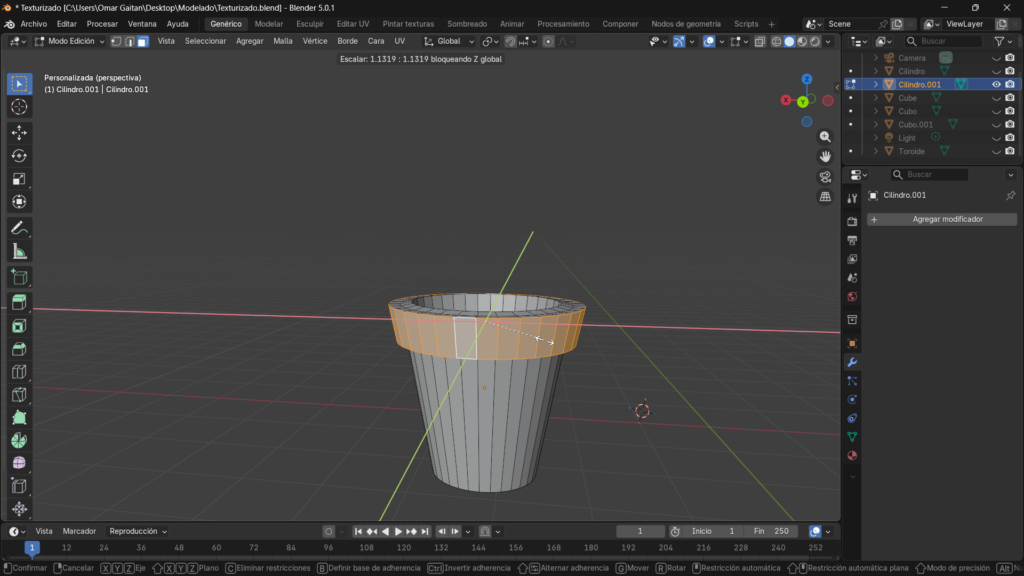1024x576 pixels.
Task: Toggle visibility of Cilindro.001 in the outliner
Action: tap(995, 84)
